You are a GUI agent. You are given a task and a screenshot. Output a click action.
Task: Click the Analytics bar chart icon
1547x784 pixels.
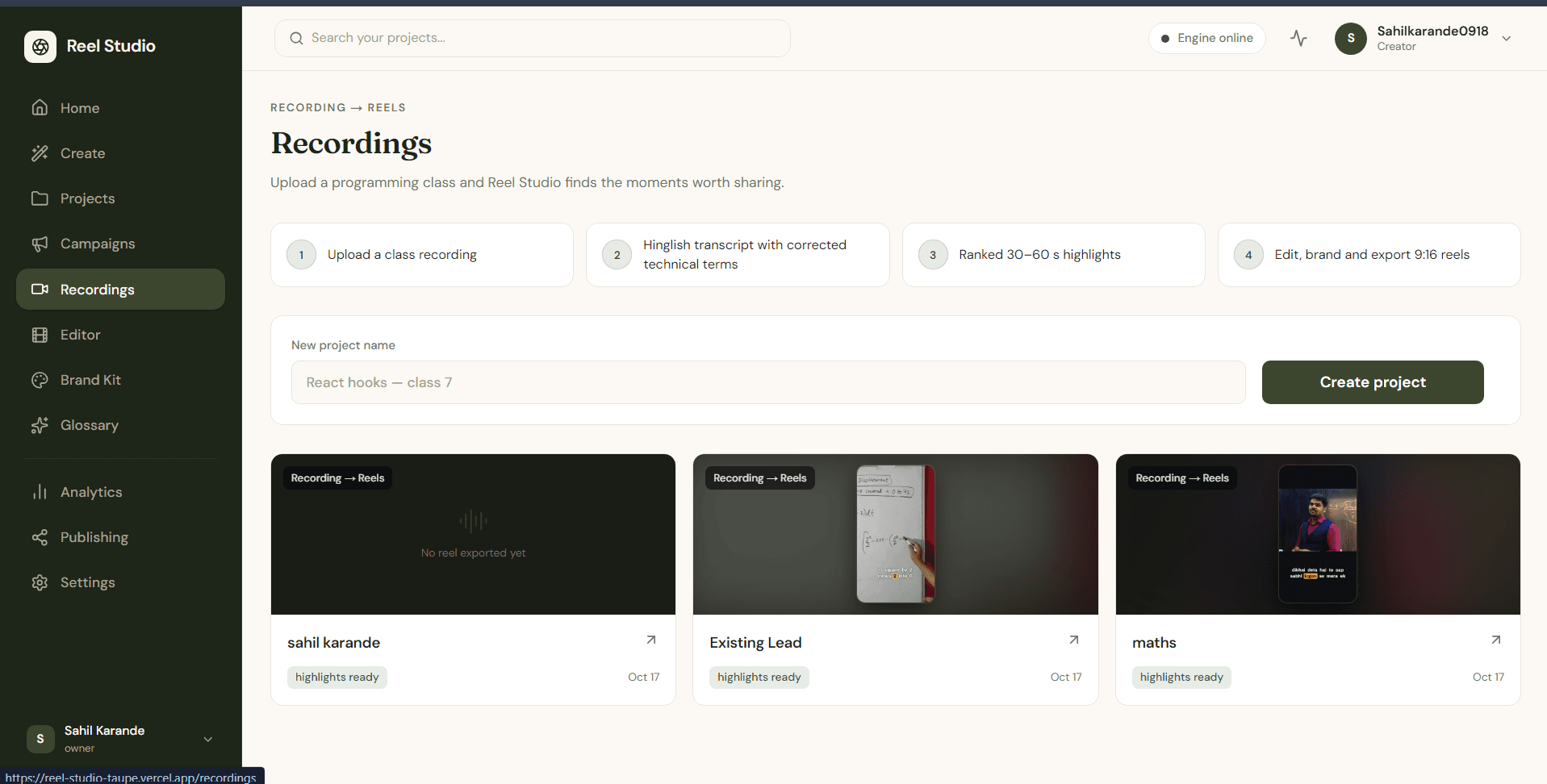[x=40, y=492]
